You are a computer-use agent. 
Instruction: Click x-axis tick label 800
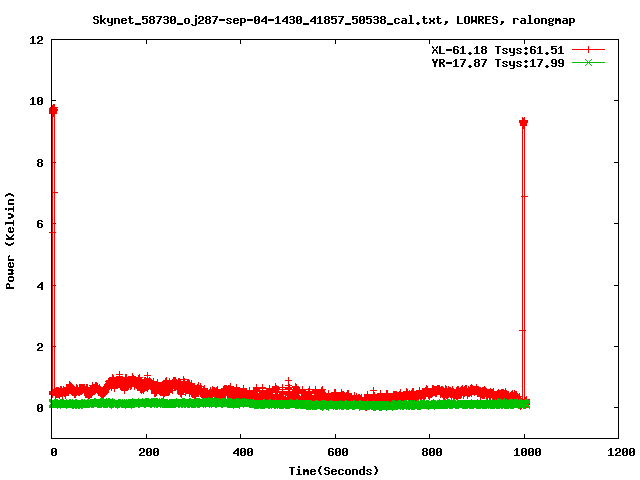(432, 452)
